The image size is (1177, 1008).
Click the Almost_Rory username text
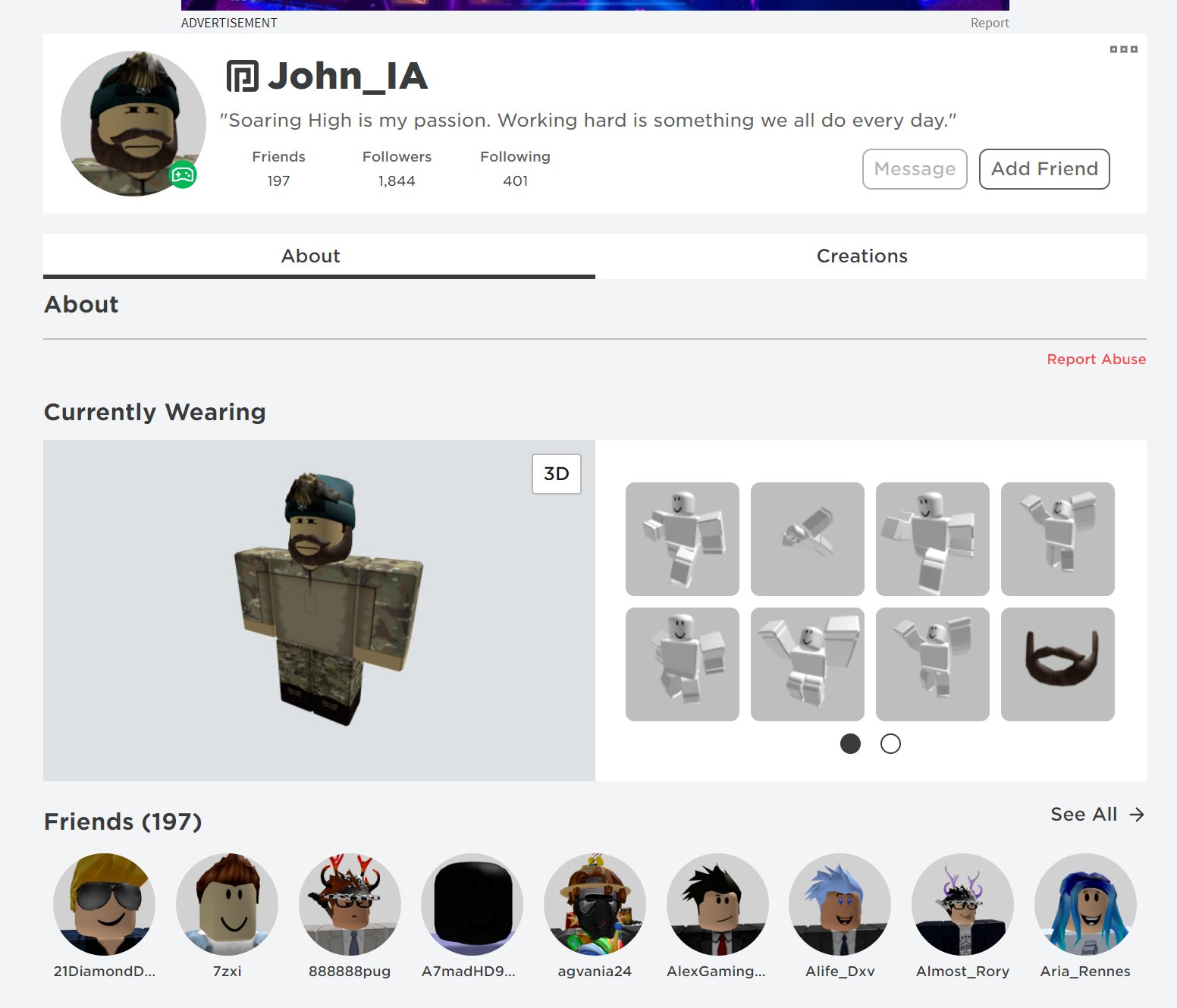point(962,972)
